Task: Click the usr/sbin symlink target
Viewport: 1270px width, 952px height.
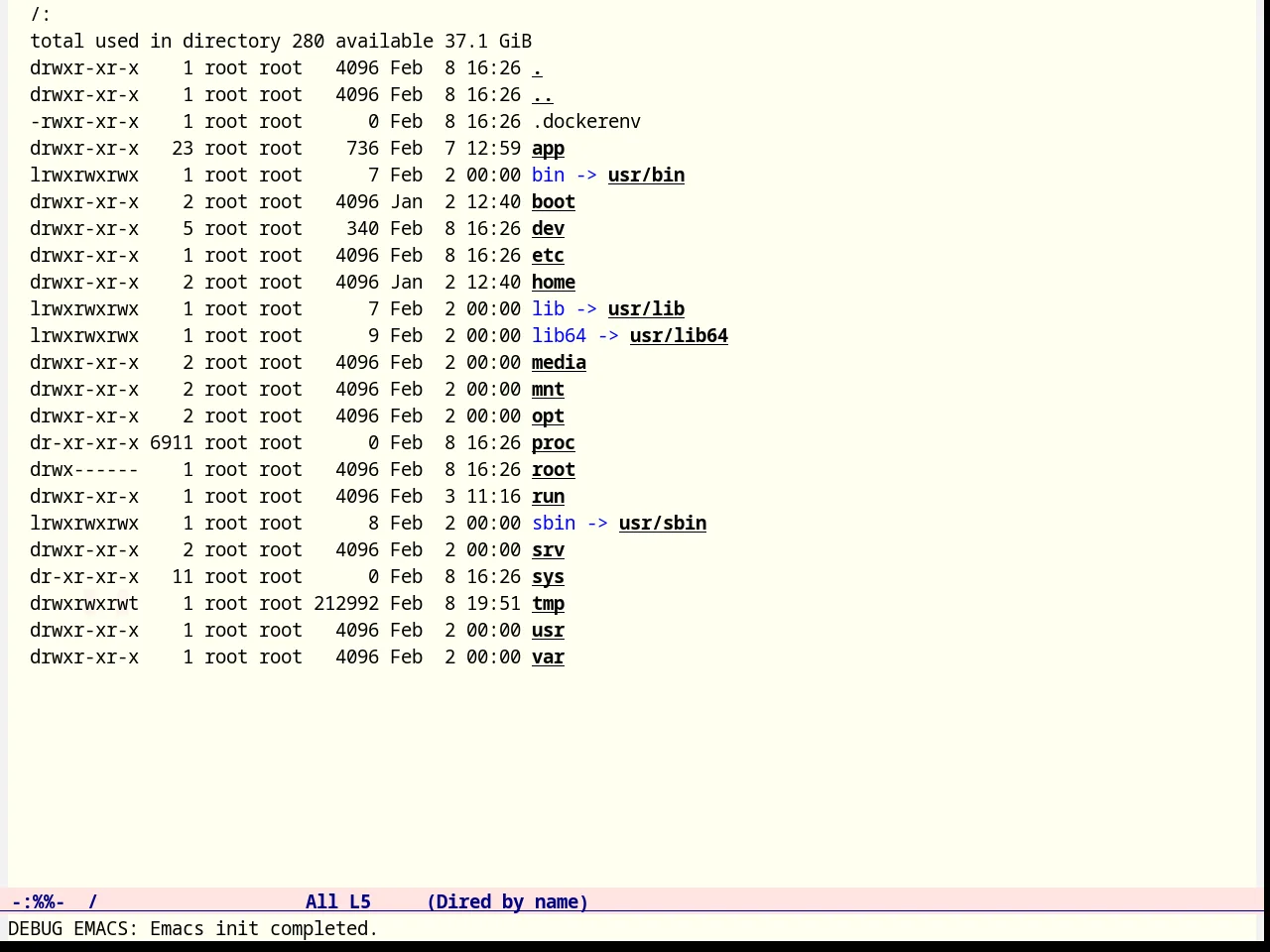Action: 663,524
